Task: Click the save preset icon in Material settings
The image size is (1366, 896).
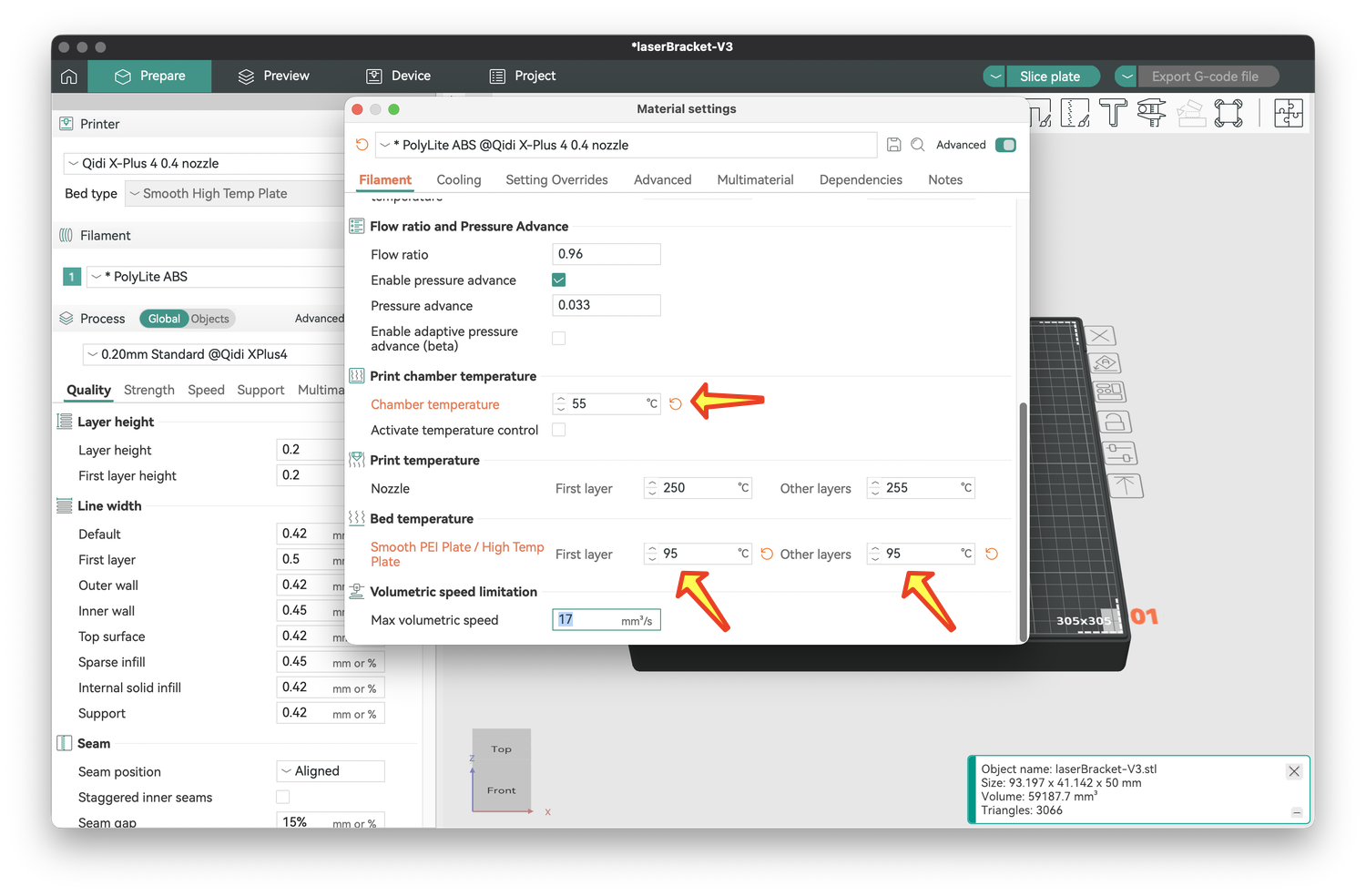Action: (x=894, y=145)
